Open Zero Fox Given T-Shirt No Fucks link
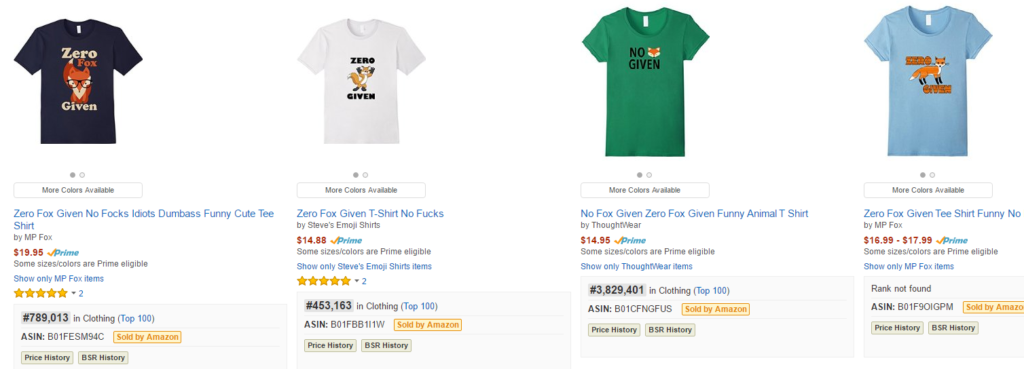 [x=370, y=214]
